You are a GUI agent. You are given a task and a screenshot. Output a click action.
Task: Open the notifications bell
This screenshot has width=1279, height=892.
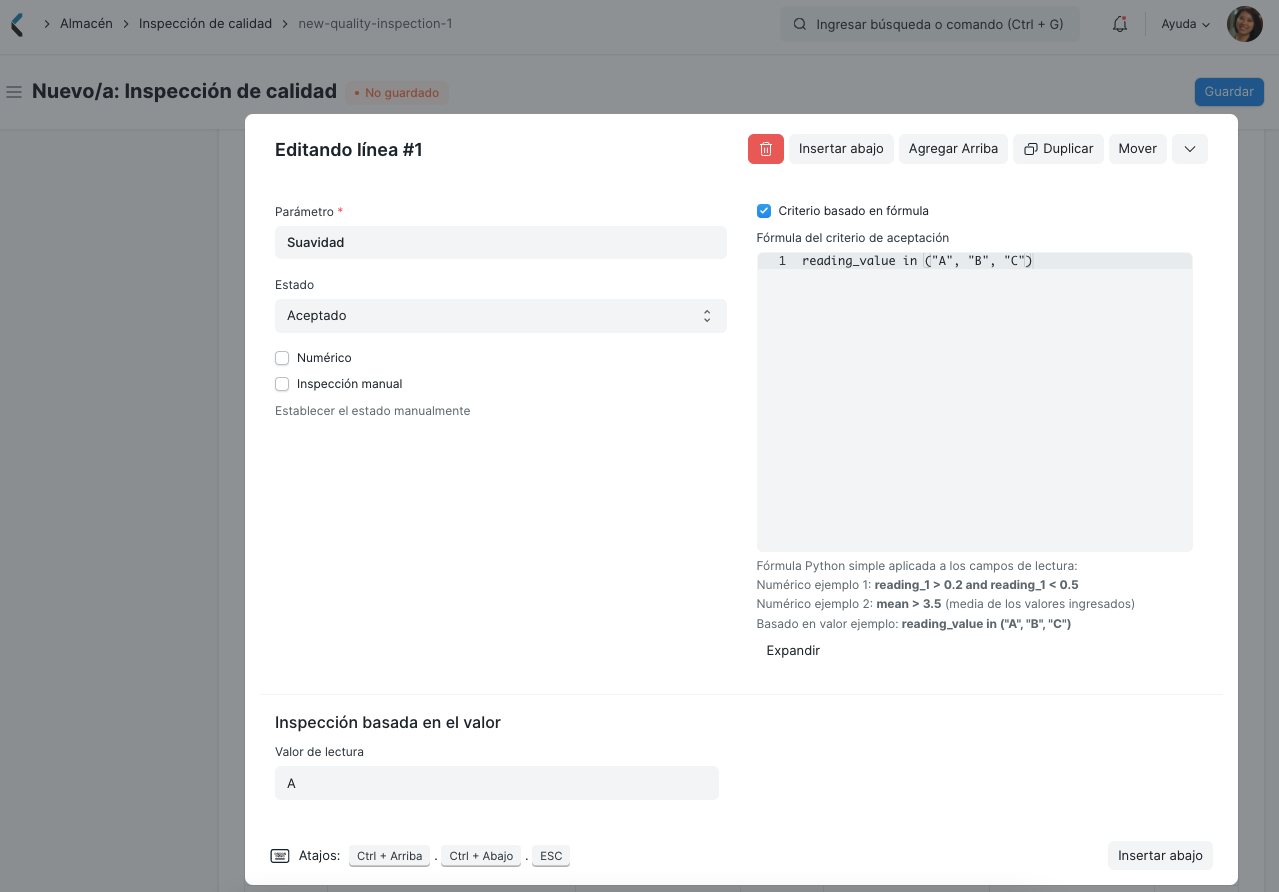coord(1120,24)
